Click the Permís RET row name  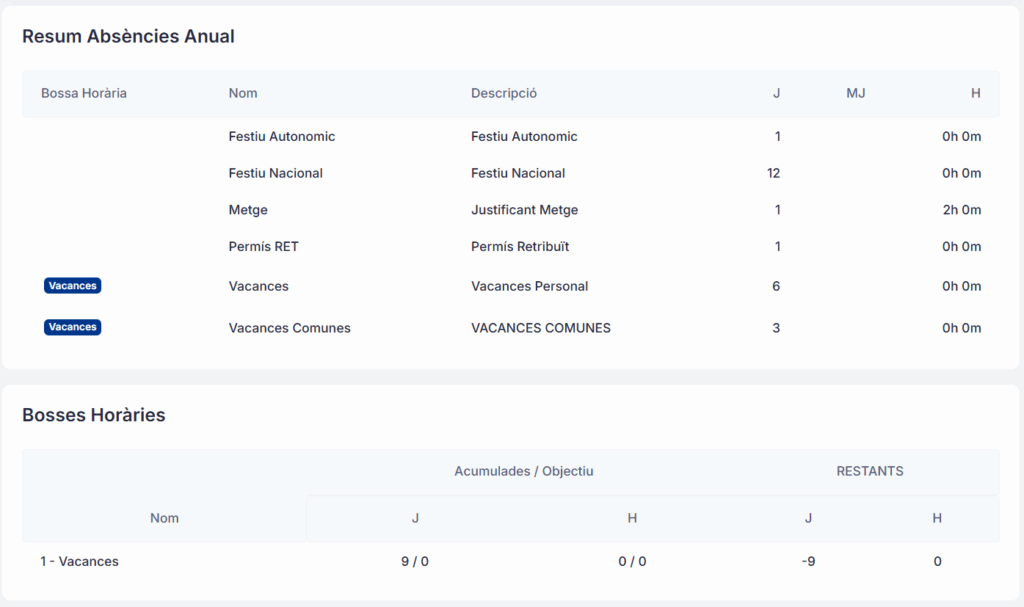click(263, 246)
